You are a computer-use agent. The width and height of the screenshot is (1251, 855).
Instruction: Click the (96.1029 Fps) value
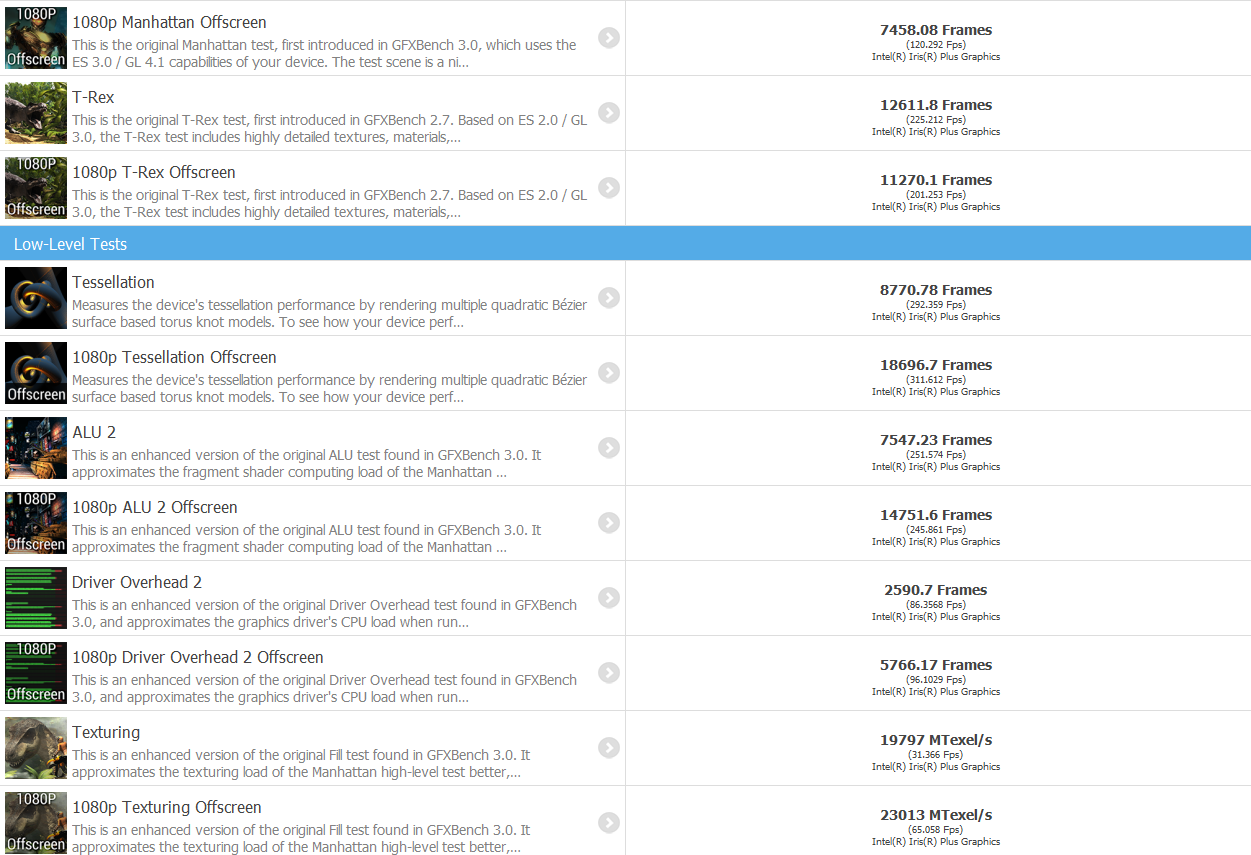click(936, 680)
